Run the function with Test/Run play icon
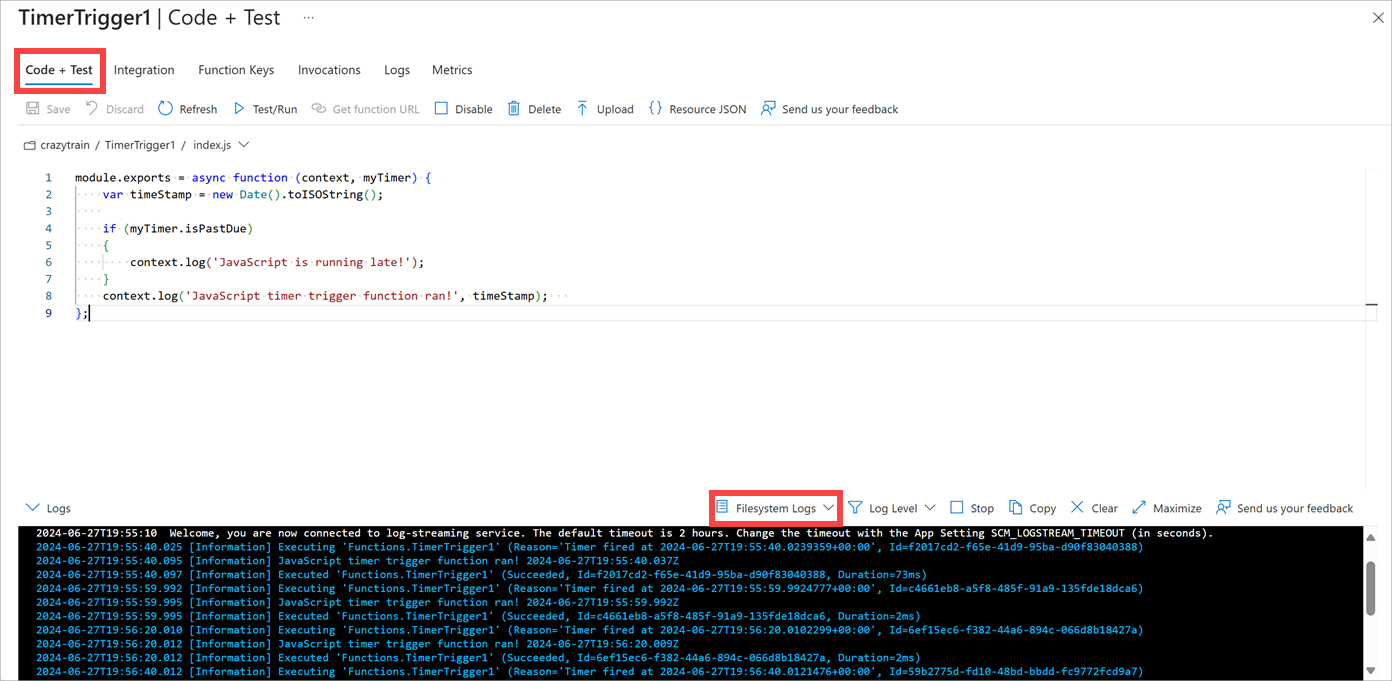 [239, 109]
